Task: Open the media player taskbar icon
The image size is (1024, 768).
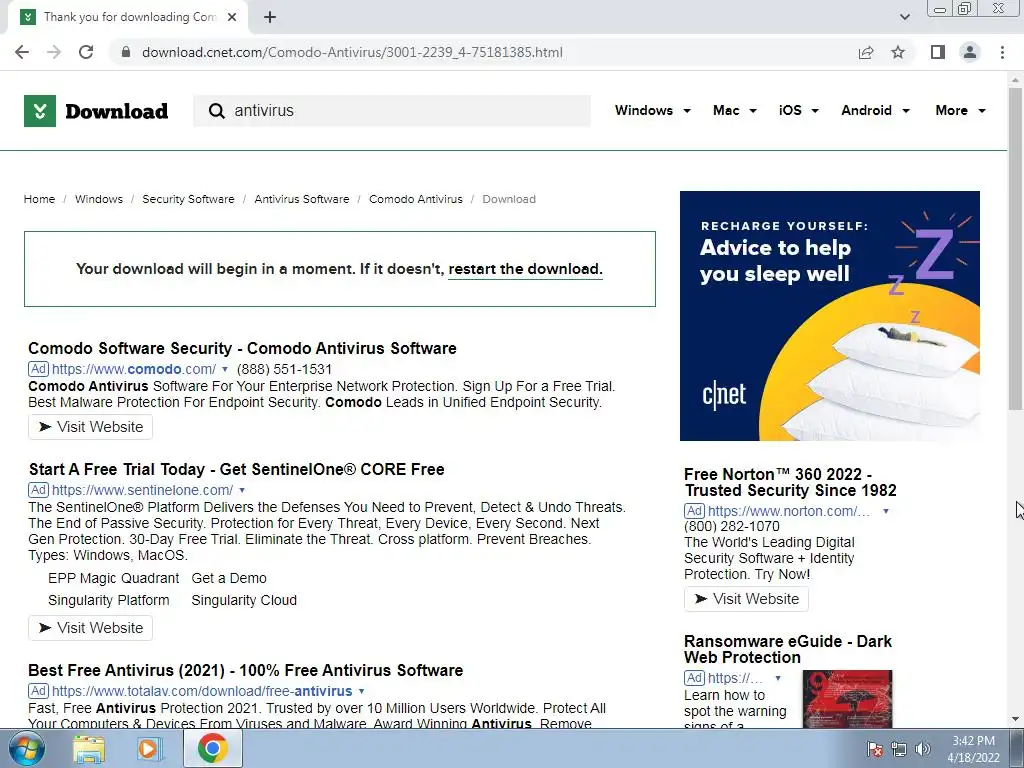Action: [149, 749]
